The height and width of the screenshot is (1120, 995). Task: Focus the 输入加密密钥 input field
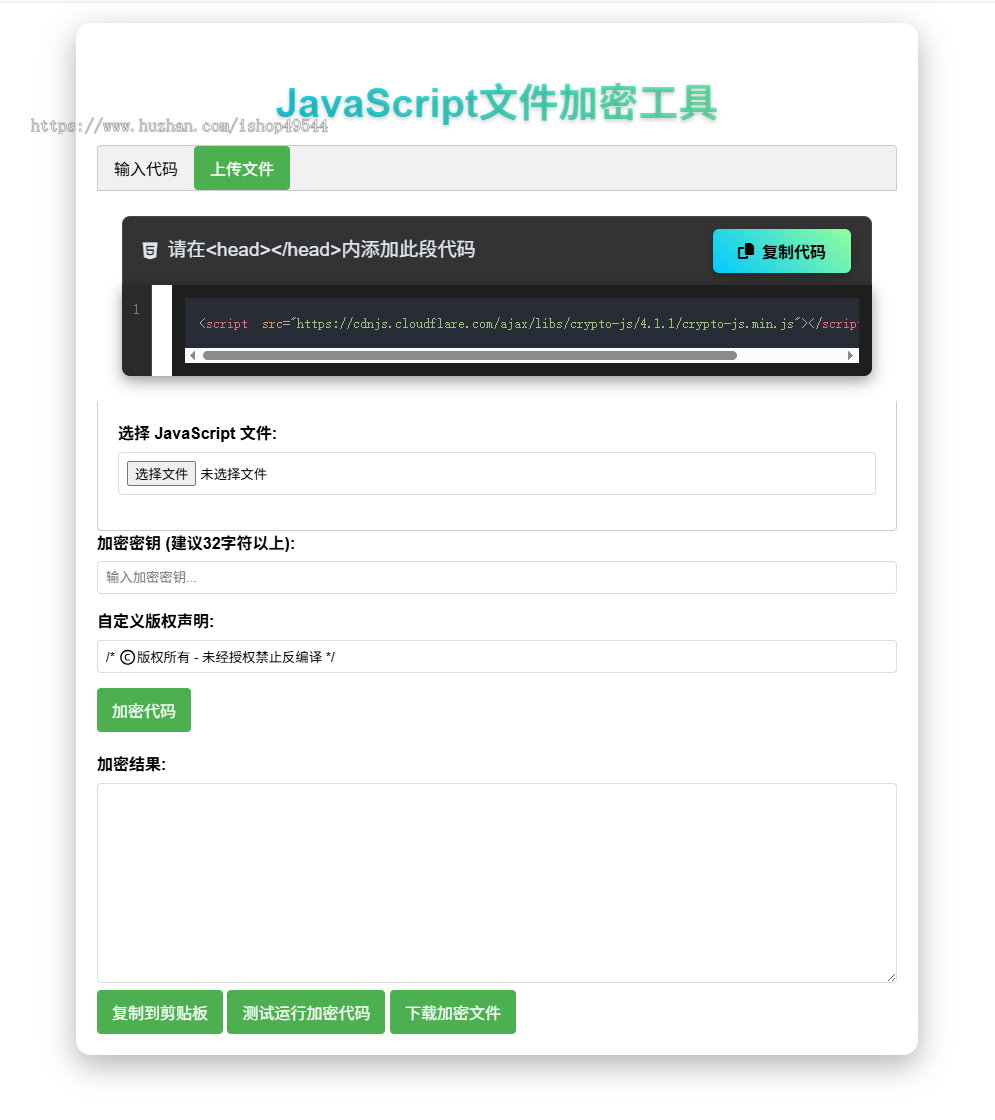(x=496, y=577)
